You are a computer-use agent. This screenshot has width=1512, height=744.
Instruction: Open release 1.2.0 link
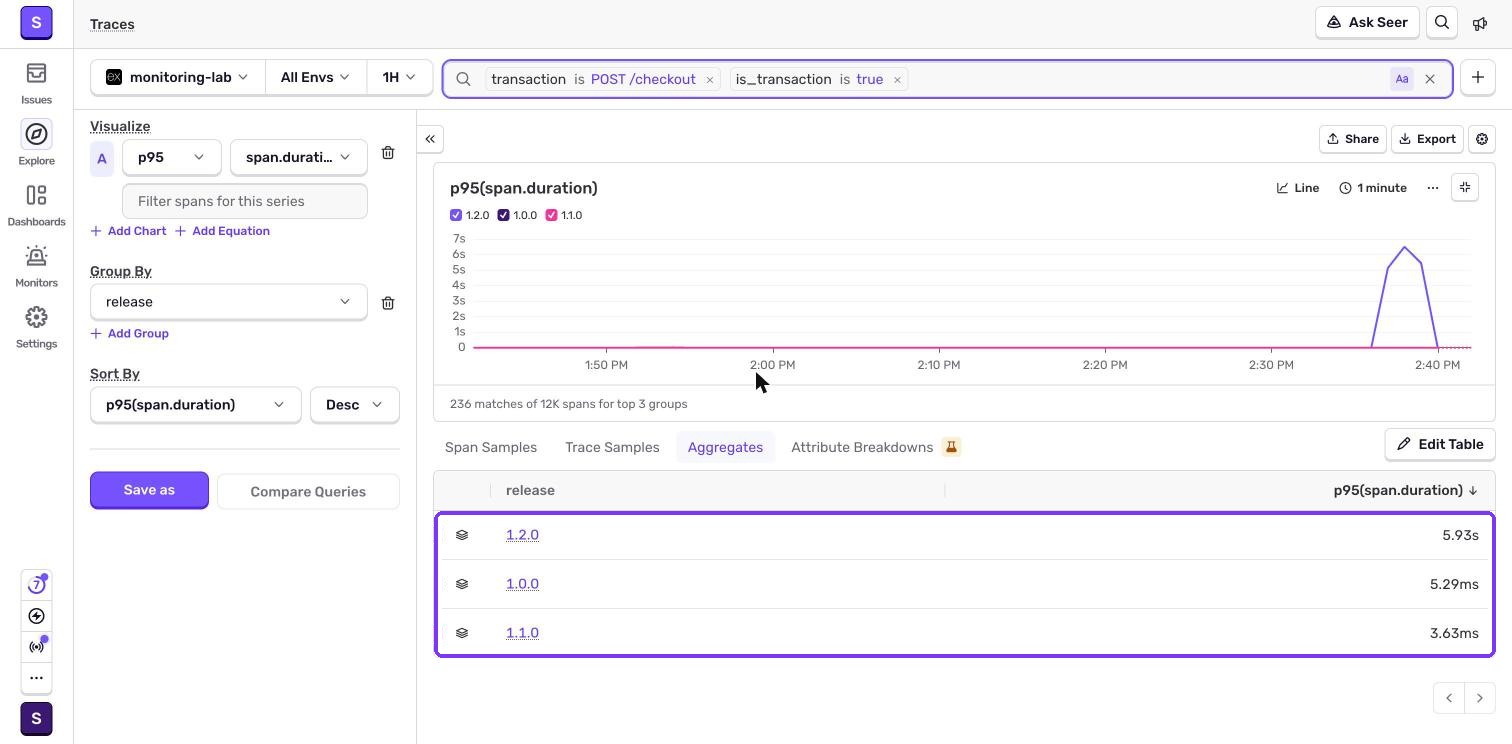(x=522, y=535)
